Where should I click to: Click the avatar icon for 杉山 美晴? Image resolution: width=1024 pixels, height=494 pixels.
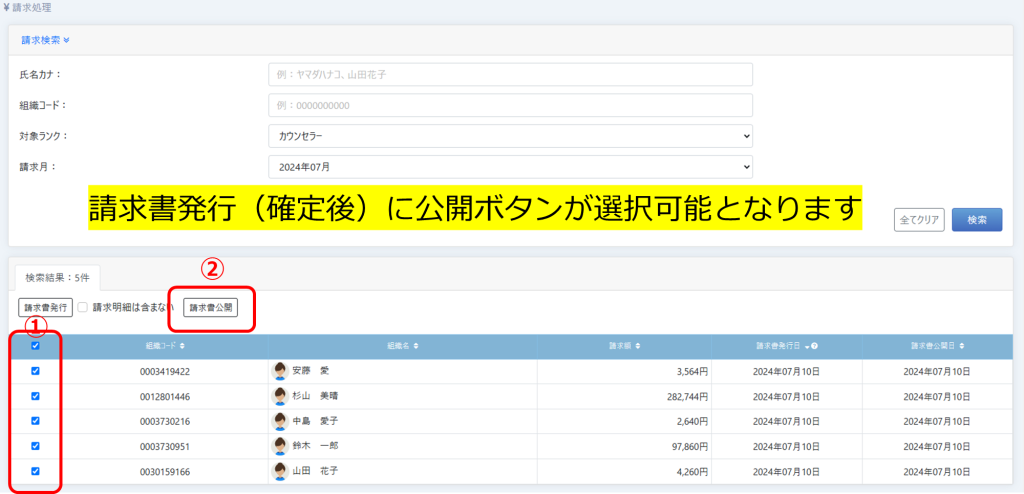pyautogui.click(x=280, y=396)
